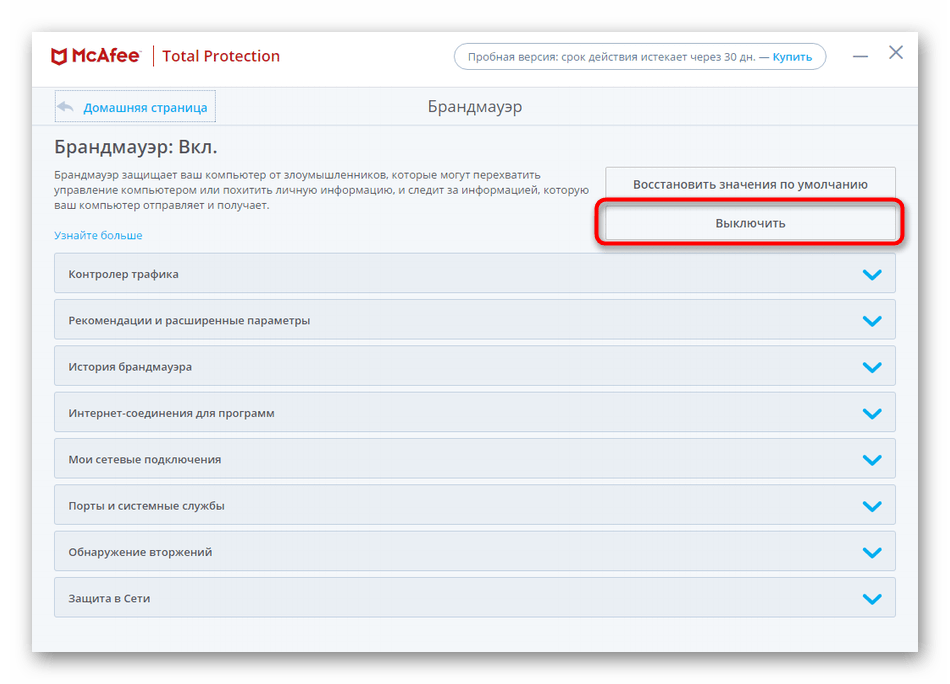The image size is (950, 684).
Task: Click the chevron icon on Порты и системные службы
Action: coord(872,506)
